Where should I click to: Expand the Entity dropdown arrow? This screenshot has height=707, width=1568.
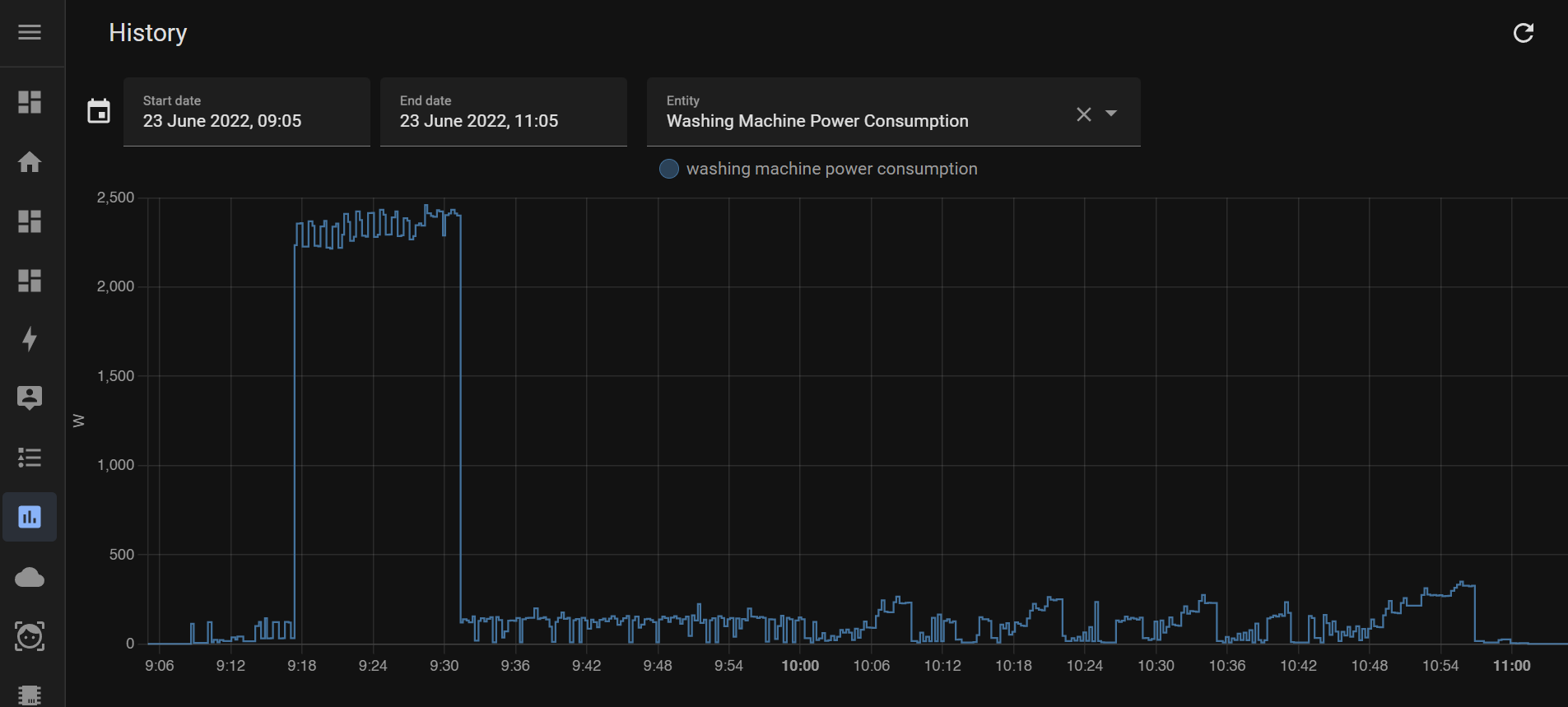(x=1111, y=114)
